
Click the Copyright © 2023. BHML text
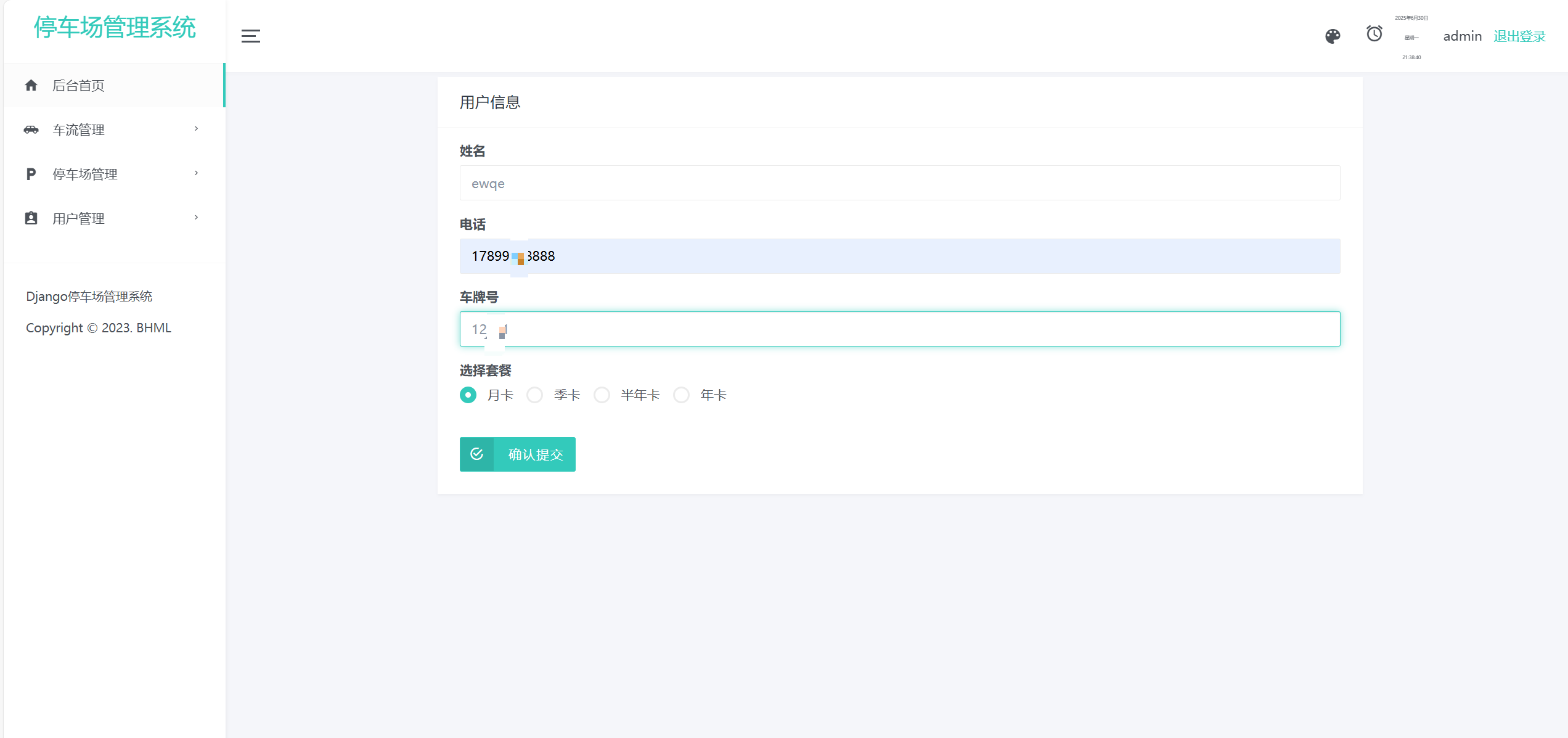(x=99, y=328)
